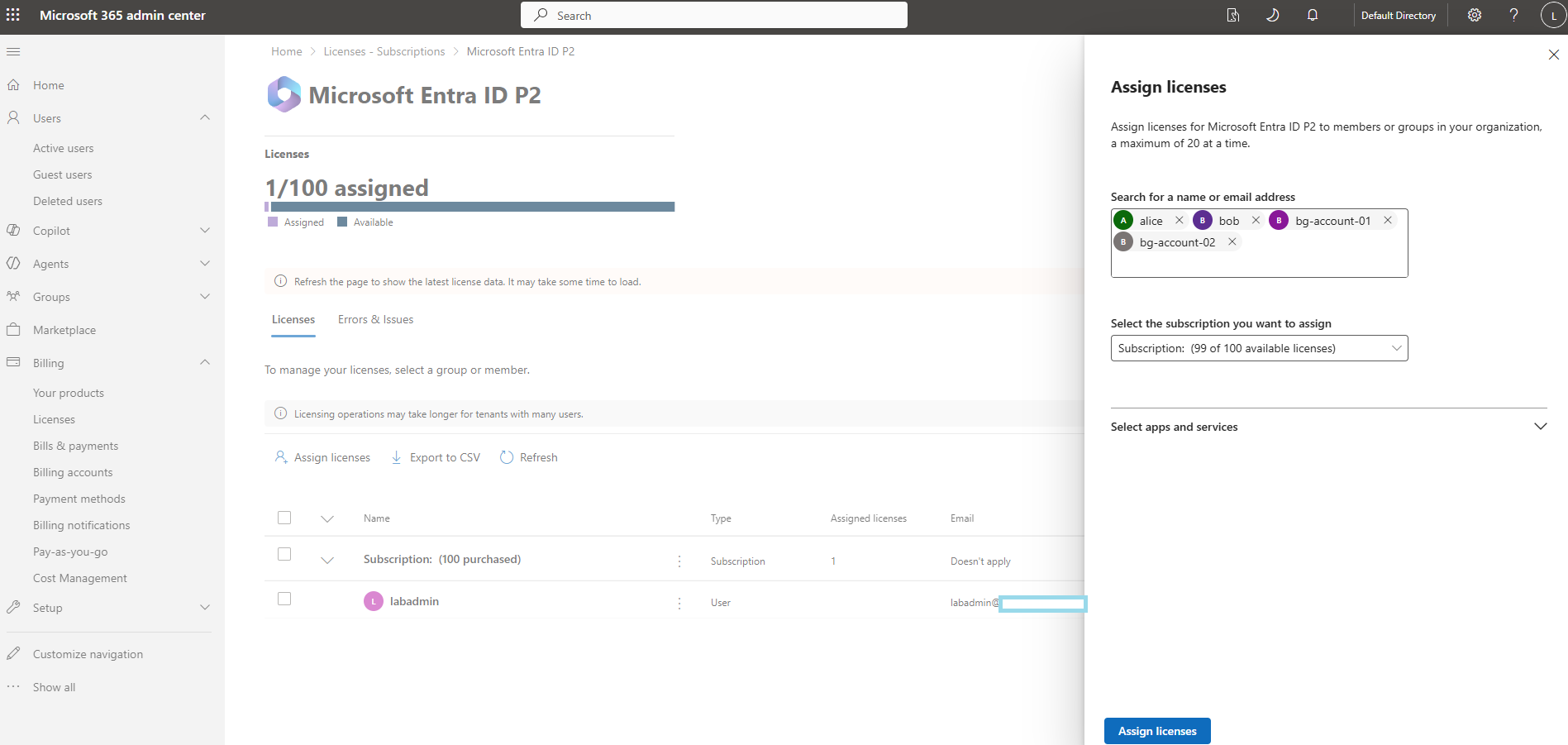Click the Home house icon in sidebar

13,85
